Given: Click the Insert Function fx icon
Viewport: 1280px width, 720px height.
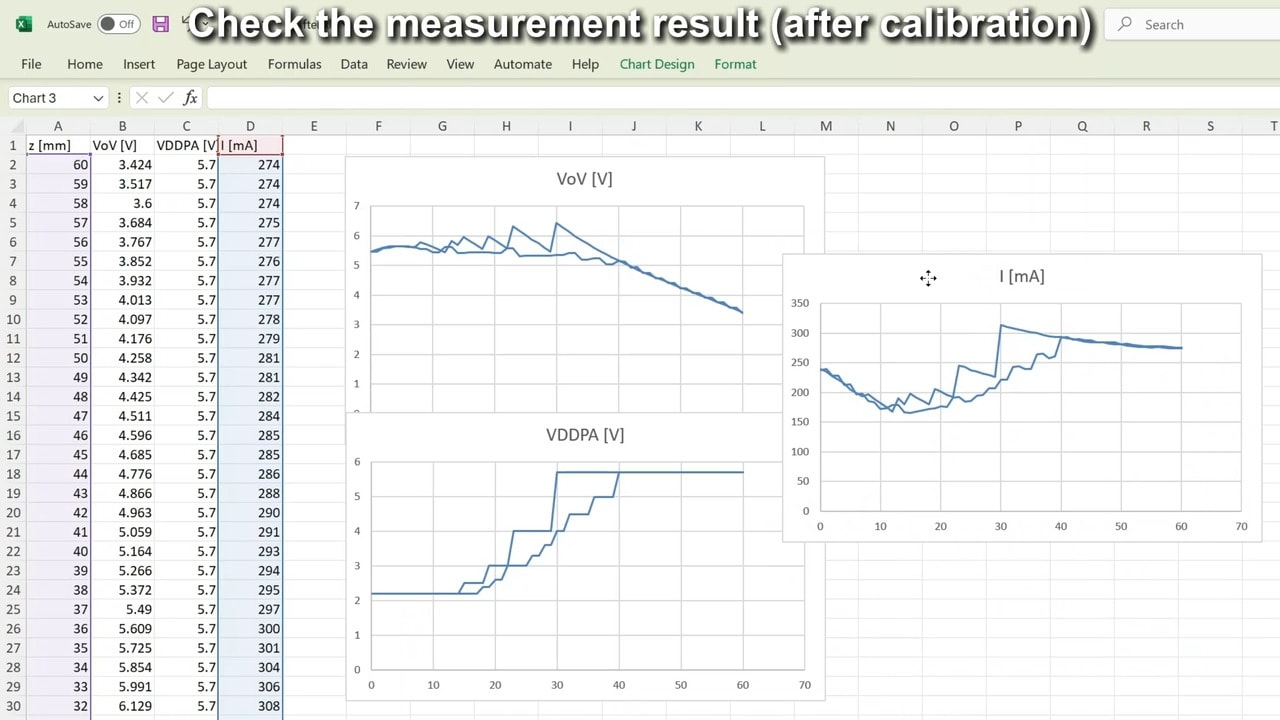Looking at the screenshot, I should point(190,98).
